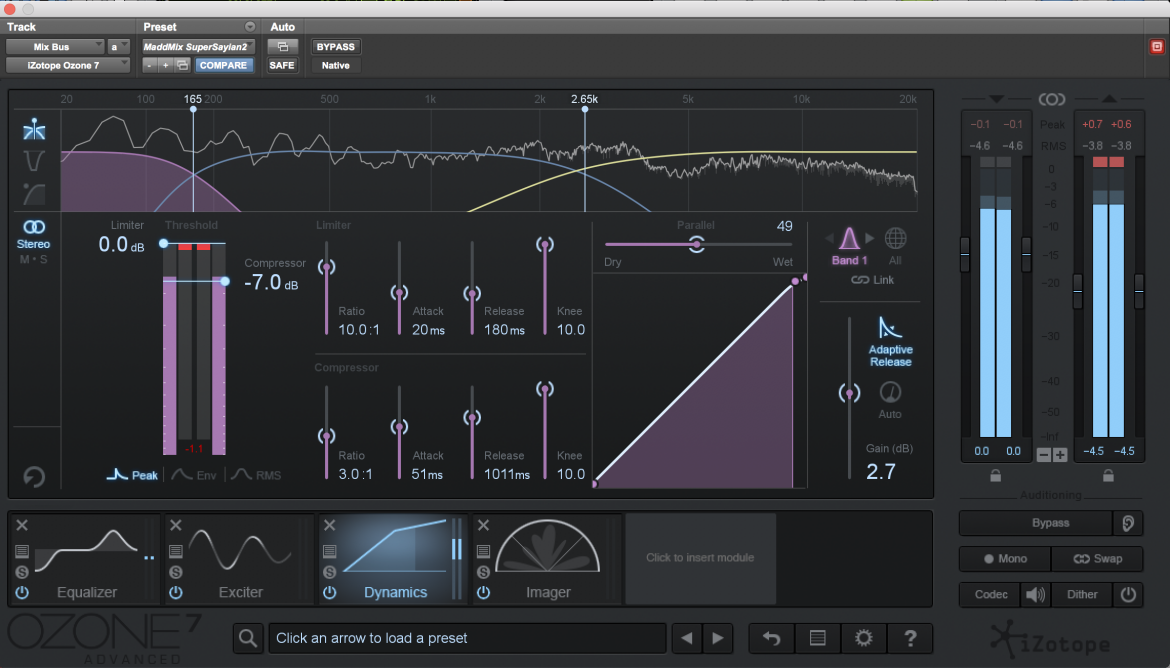Click the COMPARE button
Image resolution: width=1170 pixels, height=668 pixels.
point(223,65)
